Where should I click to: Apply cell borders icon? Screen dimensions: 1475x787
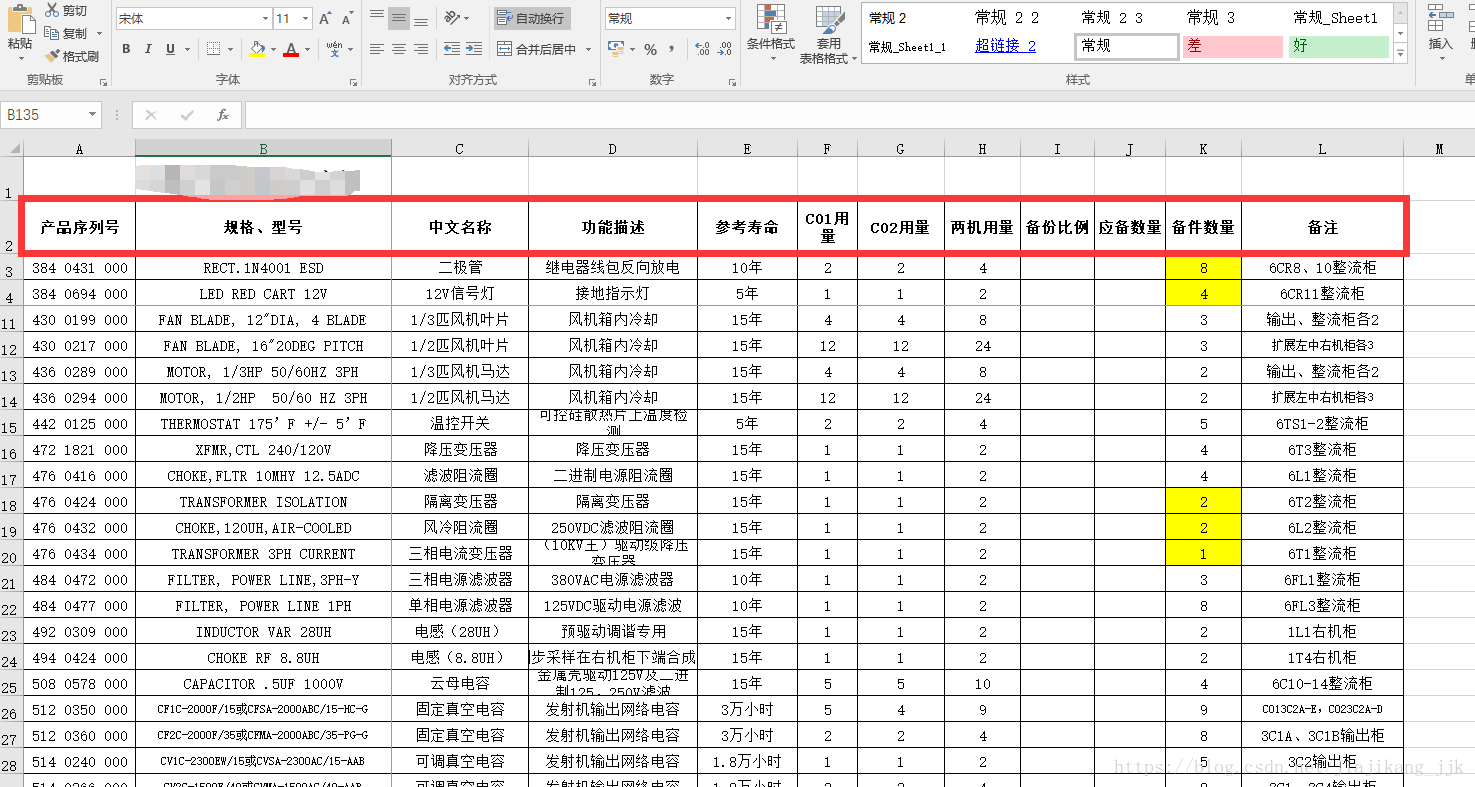click(213, 49)
